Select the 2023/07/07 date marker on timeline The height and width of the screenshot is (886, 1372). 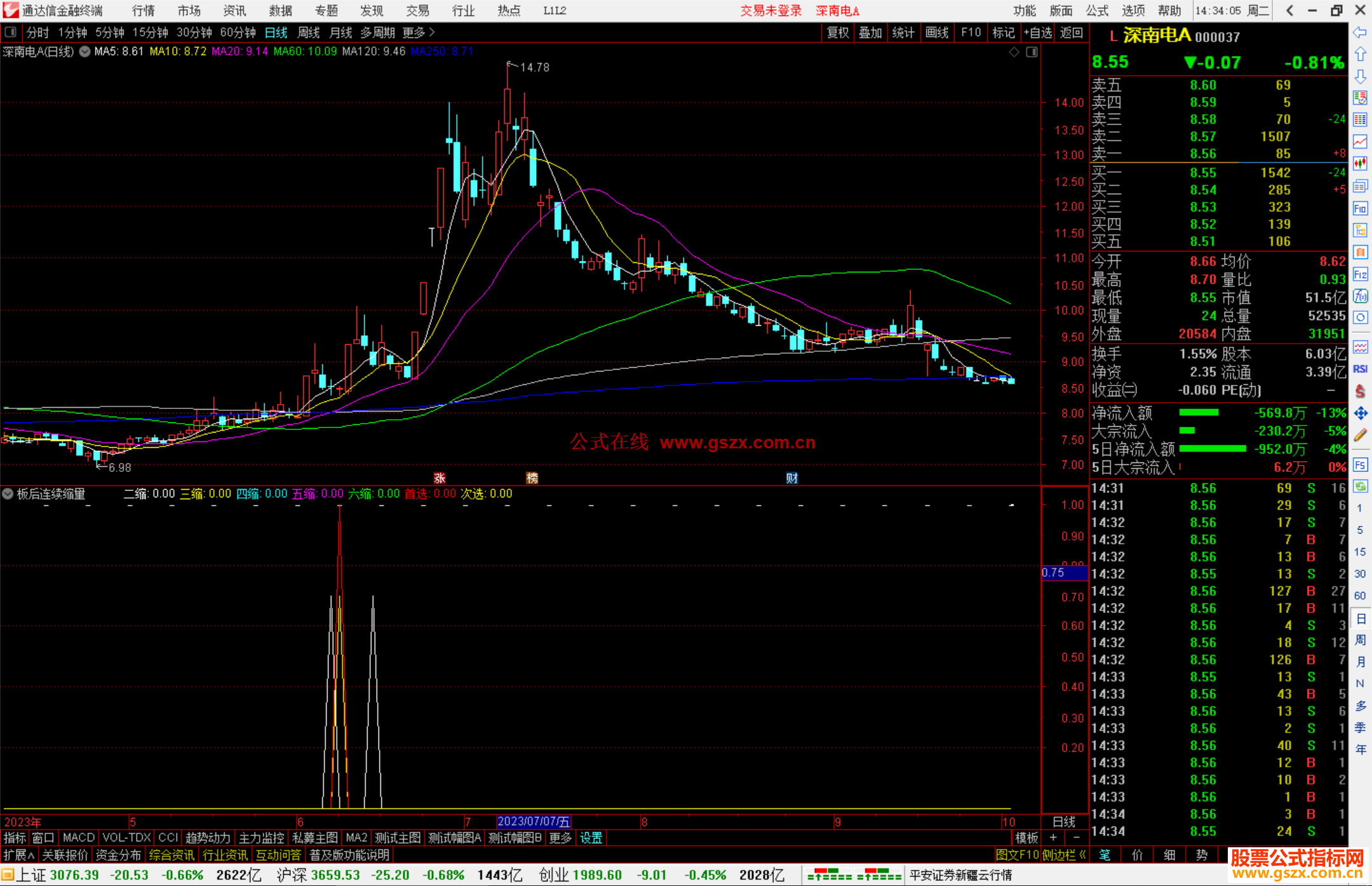point(534,821)
